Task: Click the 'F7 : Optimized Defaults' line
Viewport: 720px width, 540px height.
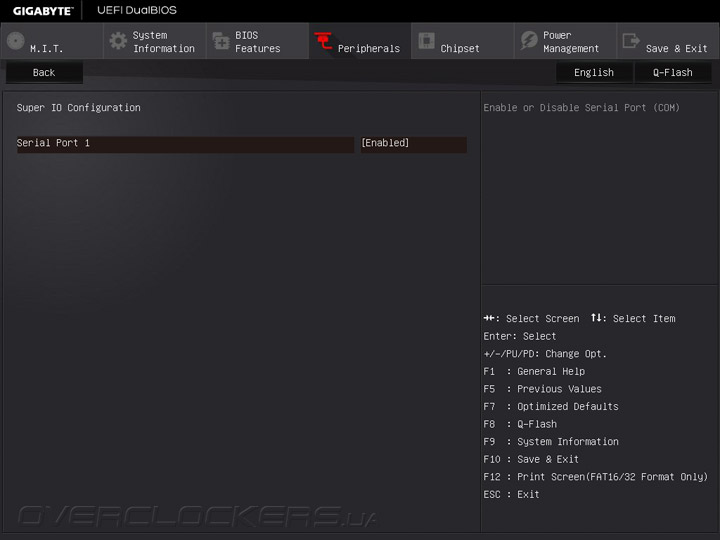Action: [x=551, y=406]
